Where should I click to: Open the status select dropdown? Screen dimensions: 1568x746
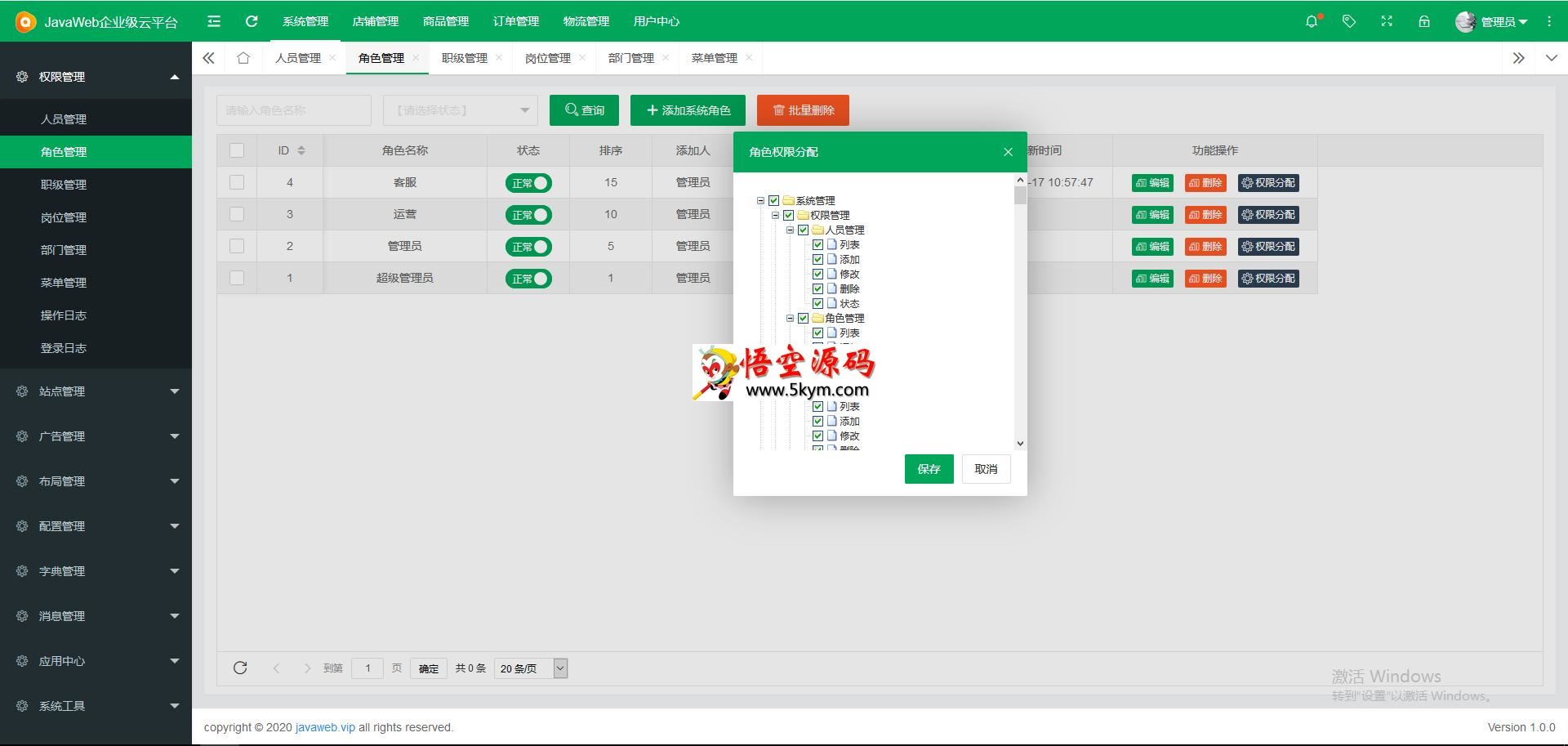(461, 110)
